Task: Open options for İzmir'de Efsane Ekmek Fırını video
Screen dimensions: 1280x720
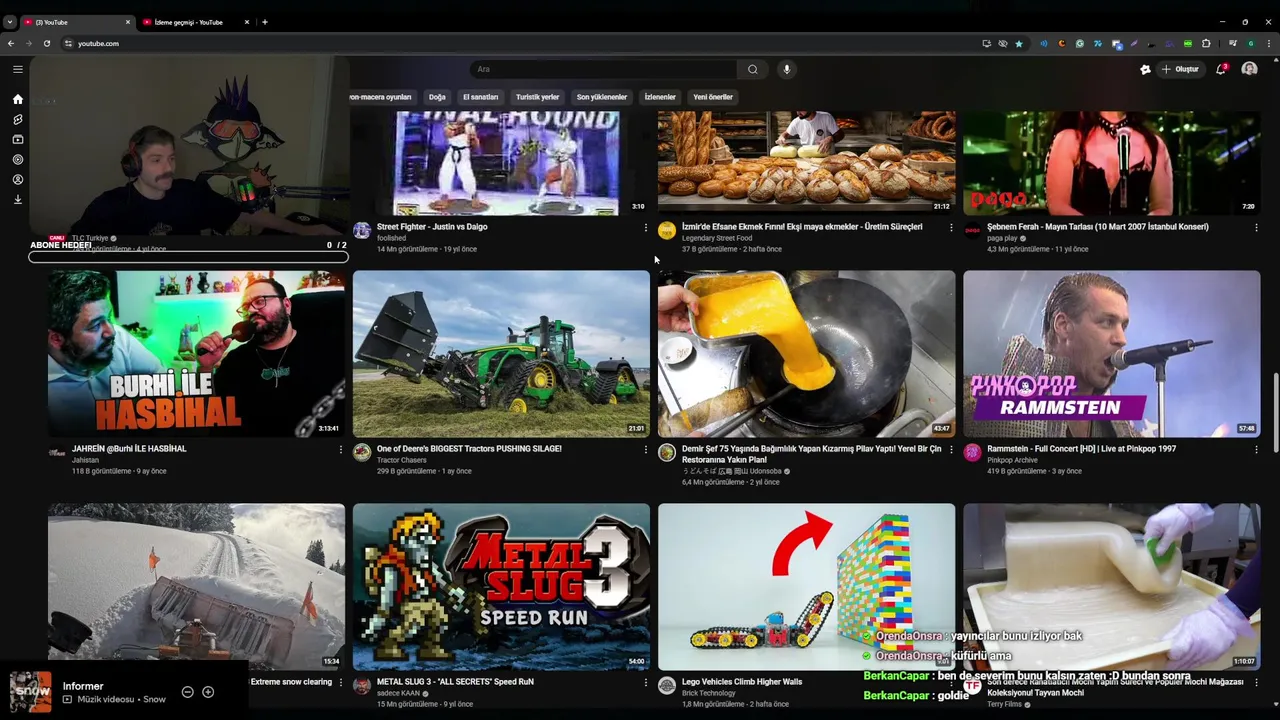Action: point(951,228)
